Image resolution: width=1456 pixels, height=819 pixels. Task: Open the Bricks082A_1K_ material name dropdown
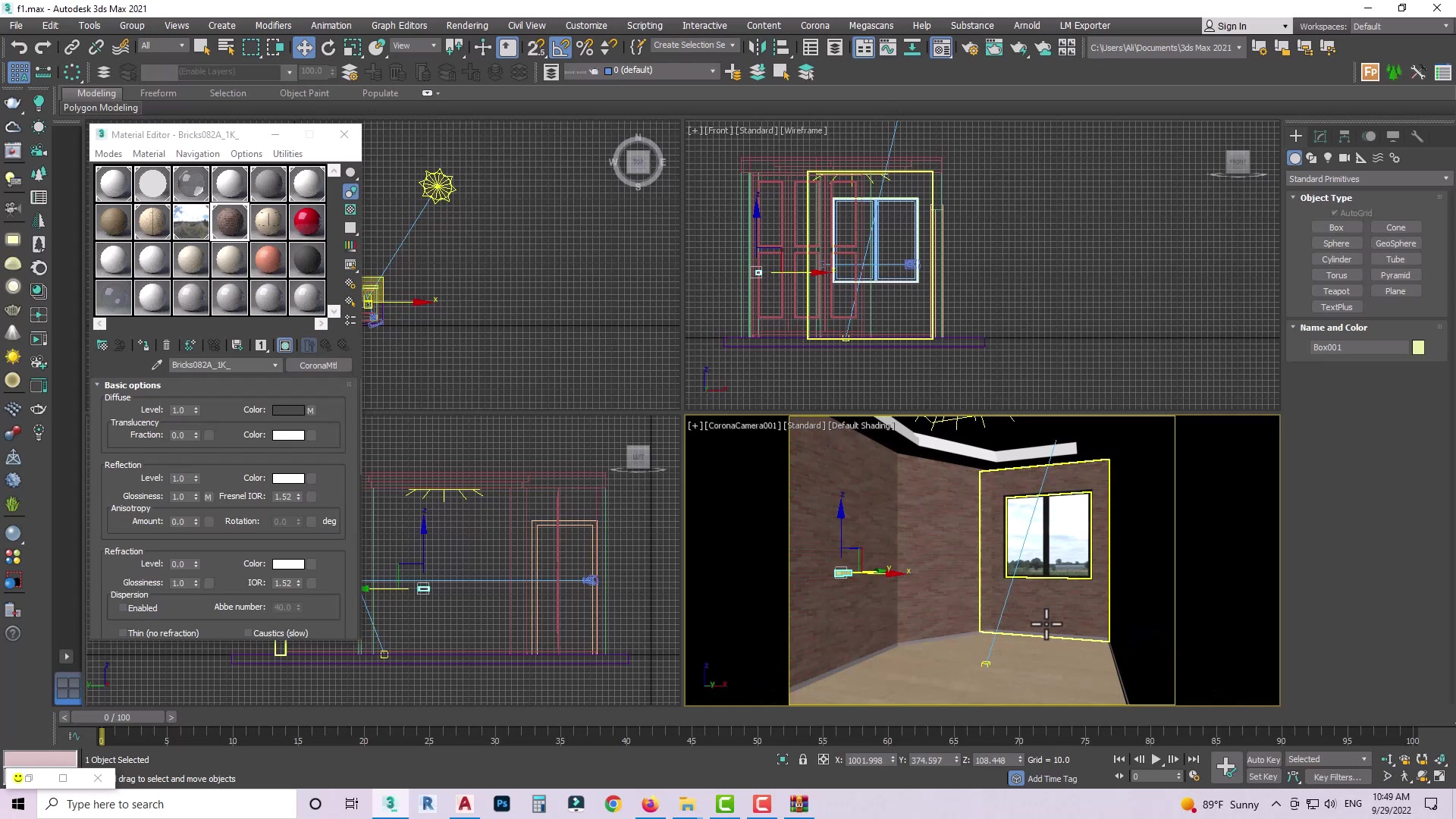point(275,366)
